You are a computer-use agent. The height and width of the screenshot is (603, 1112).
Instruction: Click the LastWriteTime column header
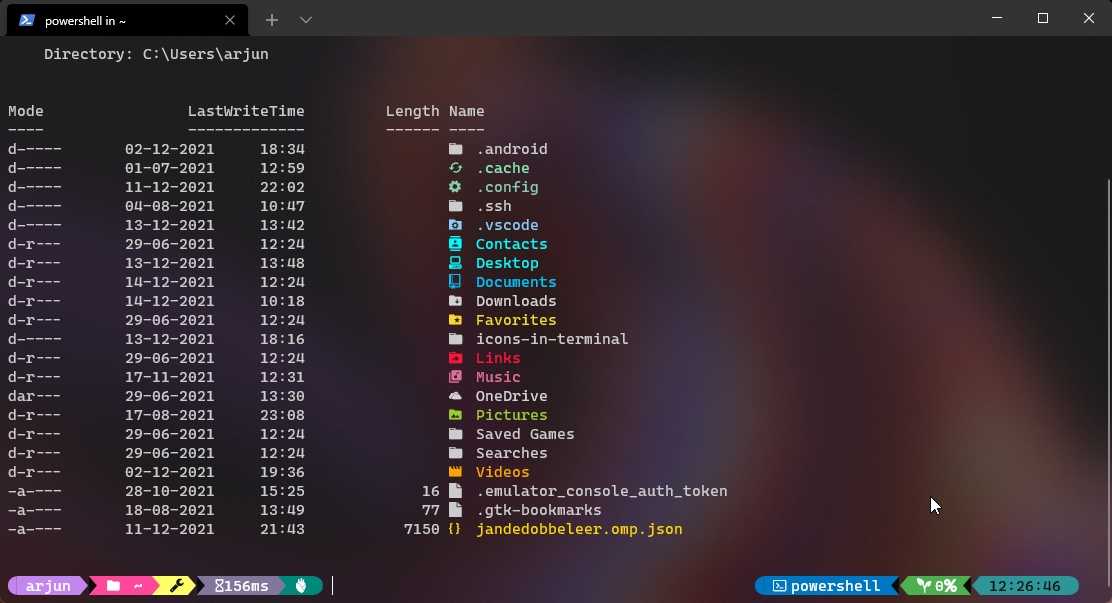click(246, 111)
